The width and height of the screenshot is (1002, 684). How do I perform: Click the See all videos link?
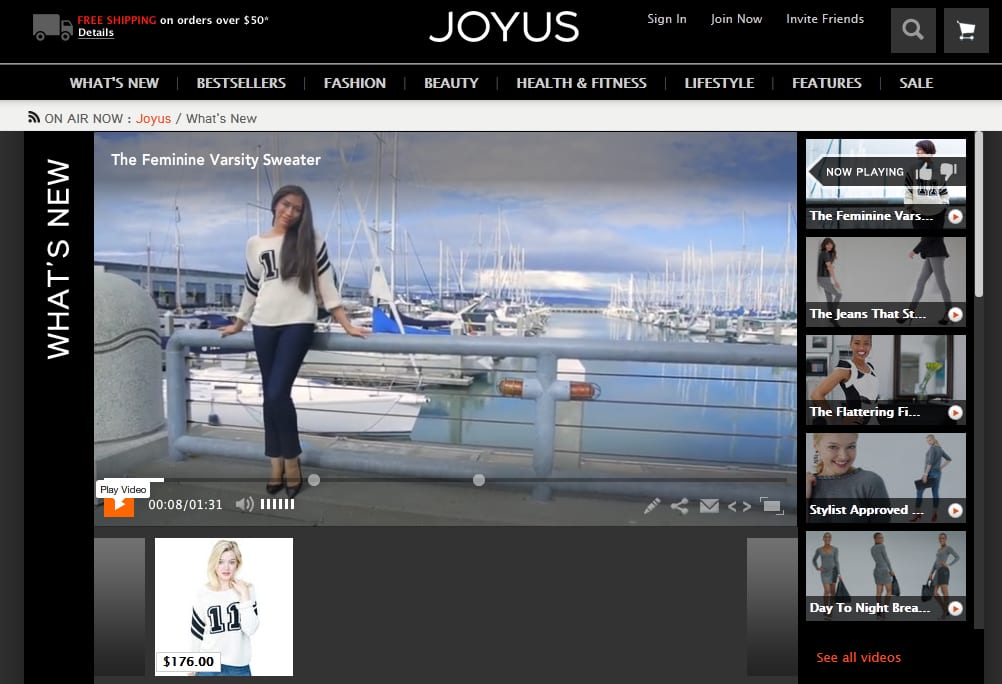[x=858, y=657]
